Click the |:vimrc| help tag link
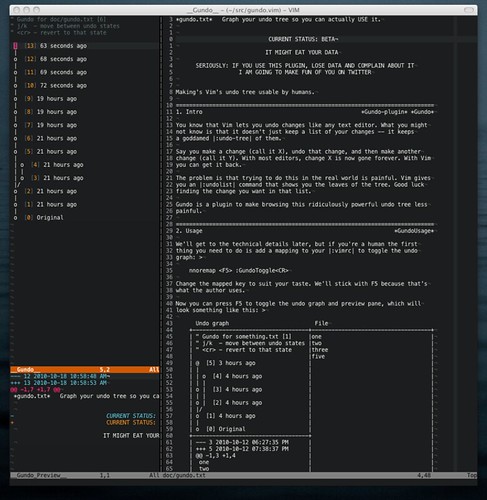This screenshot has width=487, height=500. (x=342, y=251)
